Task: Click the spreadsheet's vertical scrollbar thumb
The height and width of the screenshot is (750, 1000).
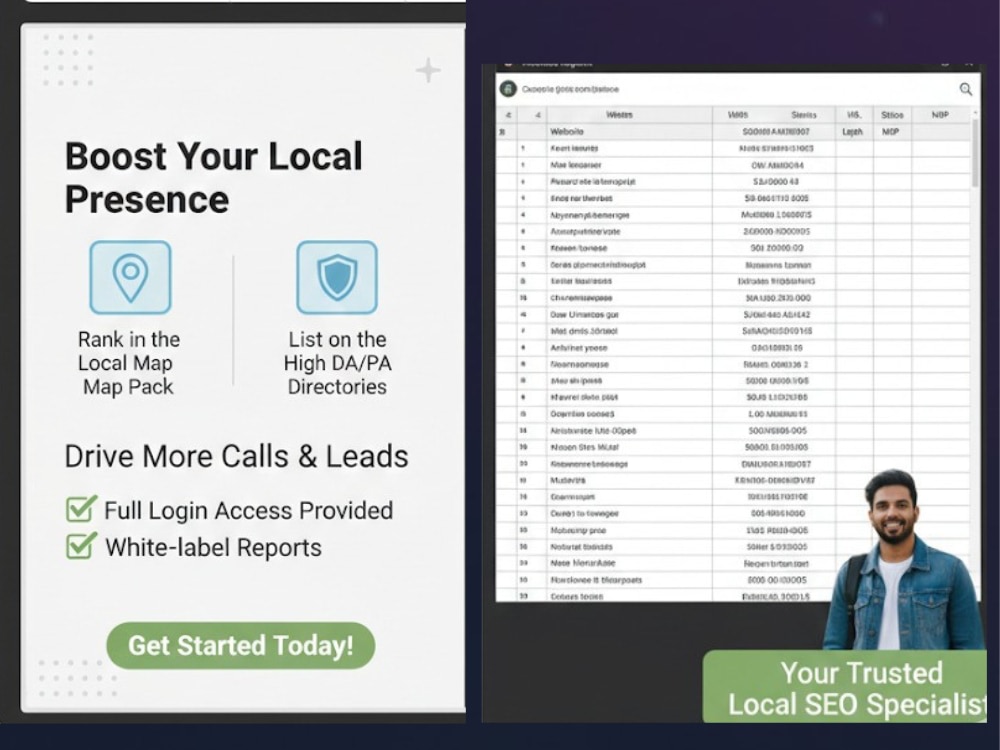Action: [974, 153]
